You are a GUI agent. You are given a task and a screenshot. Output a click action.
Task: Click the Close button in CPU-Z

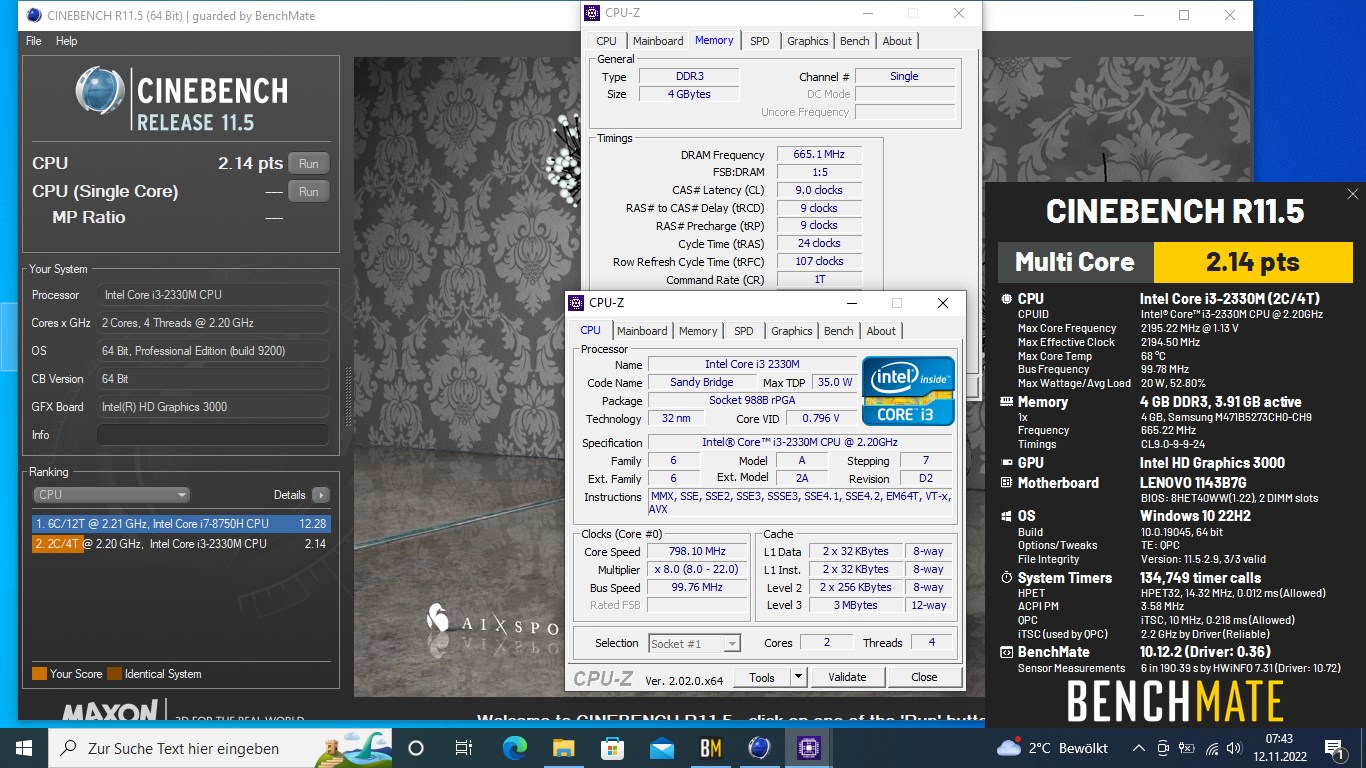pyautogui.click(x=924, y=677)
